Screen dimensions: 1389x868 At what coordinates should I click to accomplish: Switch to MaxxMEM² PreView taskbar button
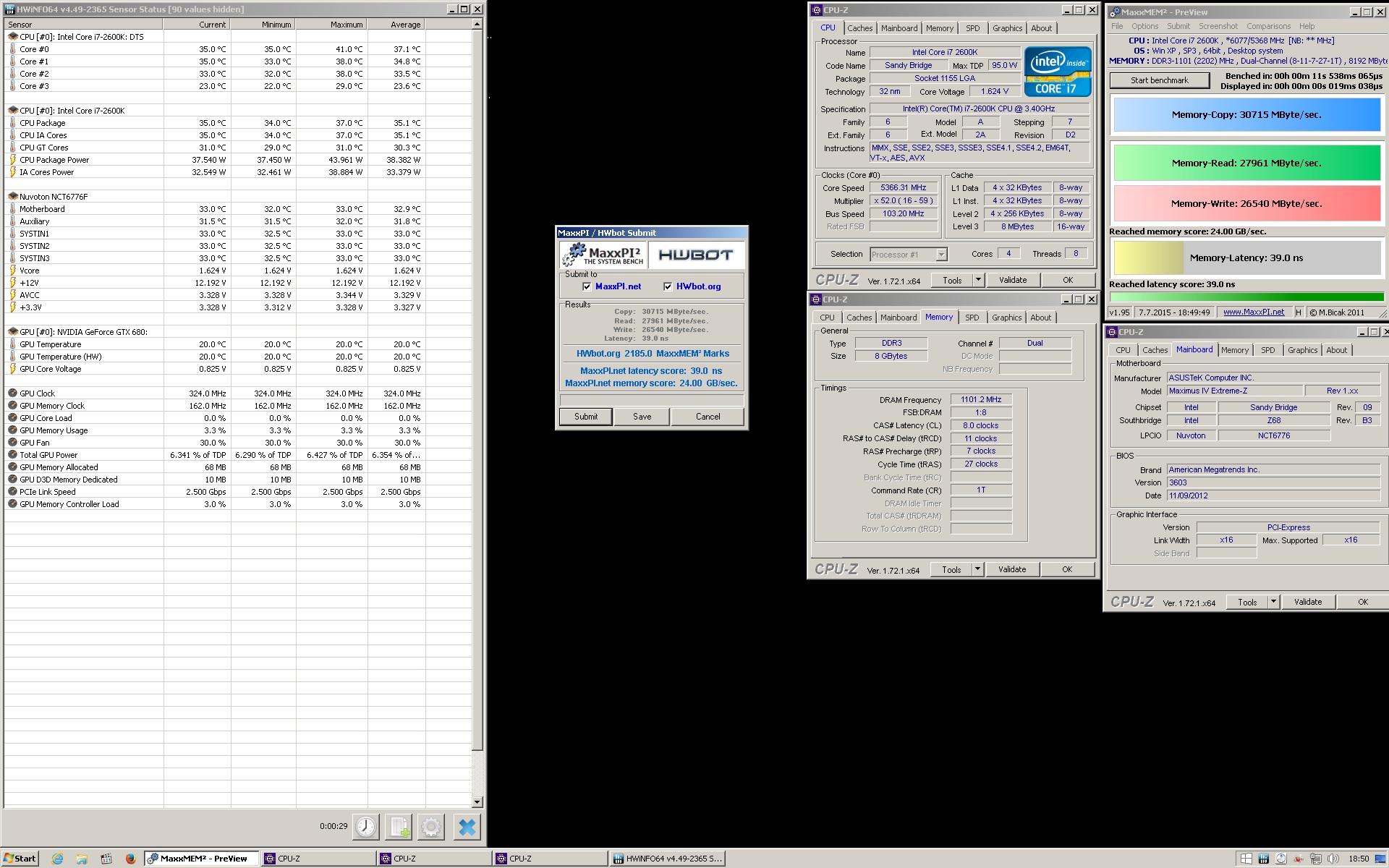[x=201, y=859]
